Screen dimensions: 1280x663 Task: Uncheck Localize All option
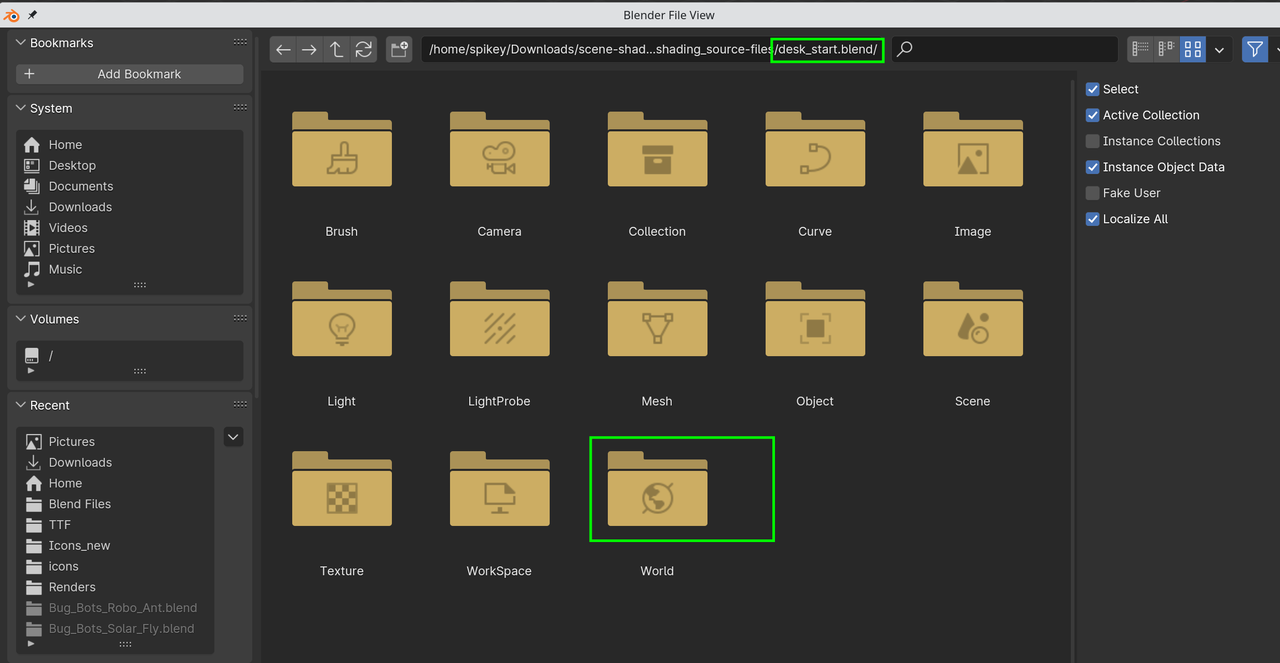(1093, 219)
